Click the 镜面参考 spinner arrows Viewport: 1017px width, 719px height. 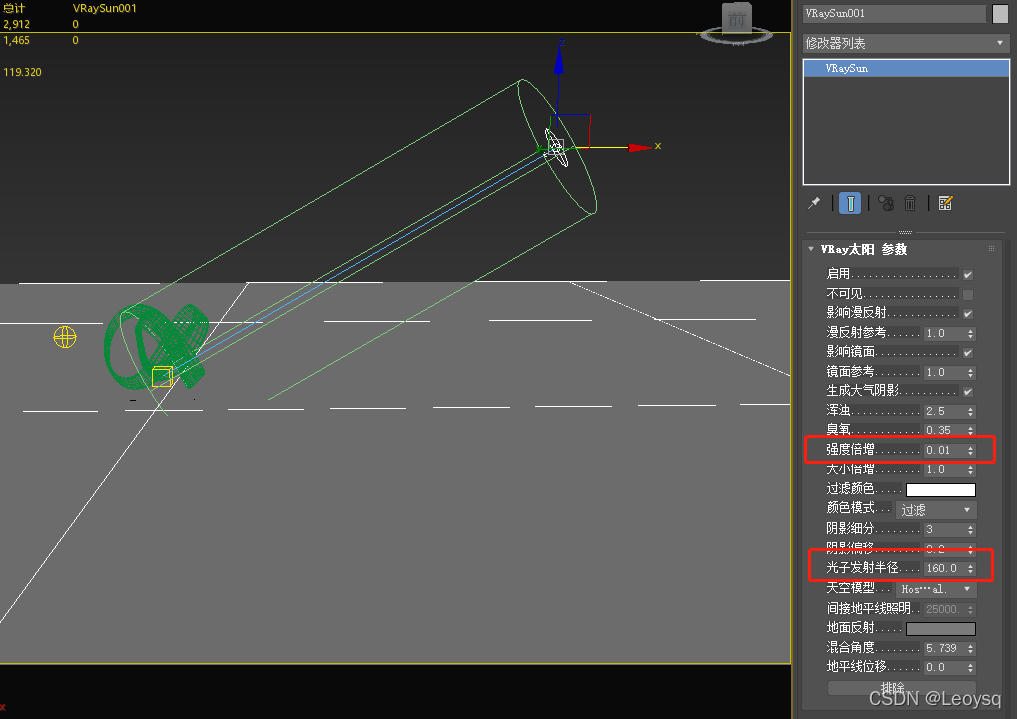[971, 372]
